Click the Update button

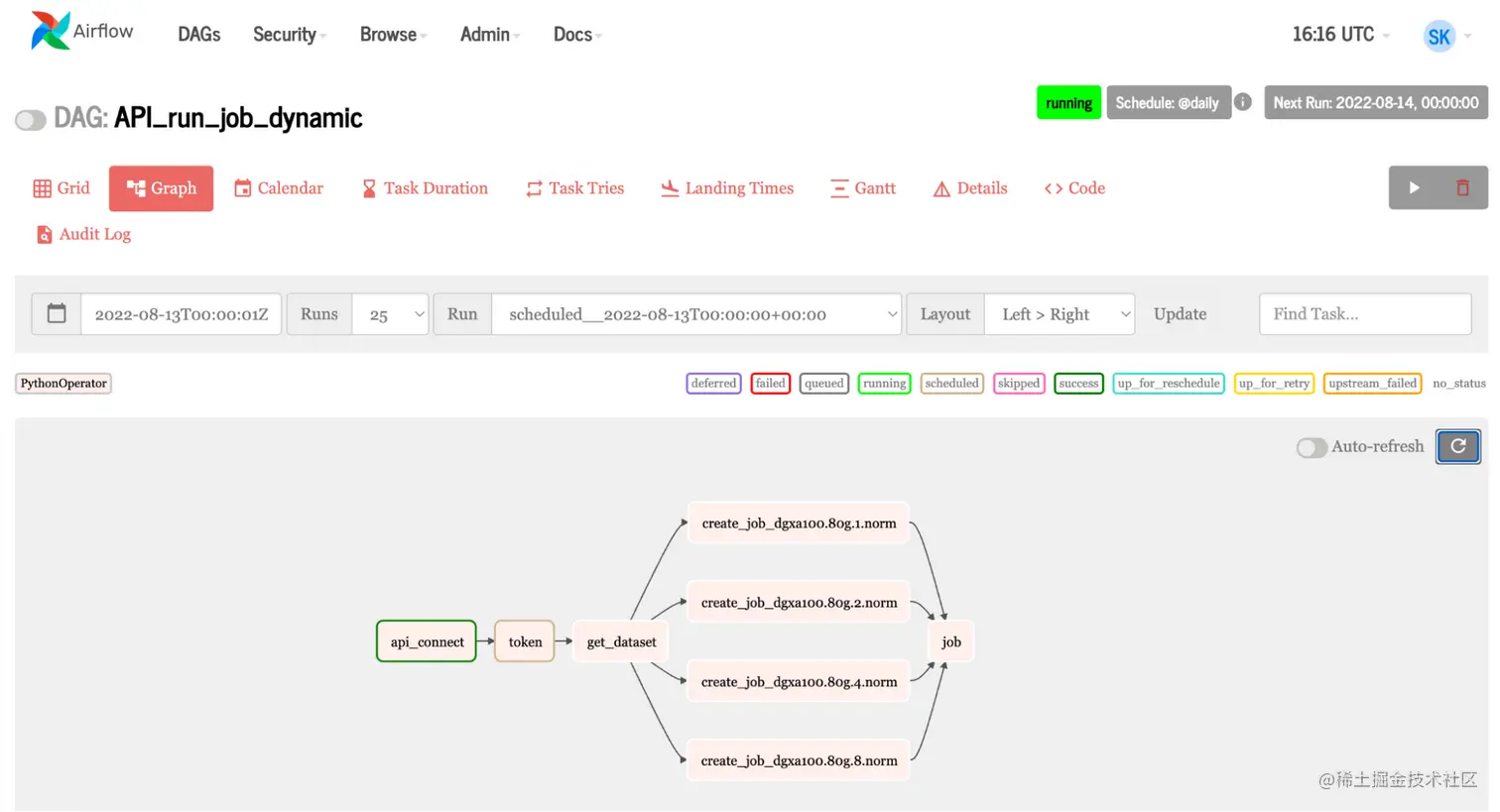[x=1180, y=313]
